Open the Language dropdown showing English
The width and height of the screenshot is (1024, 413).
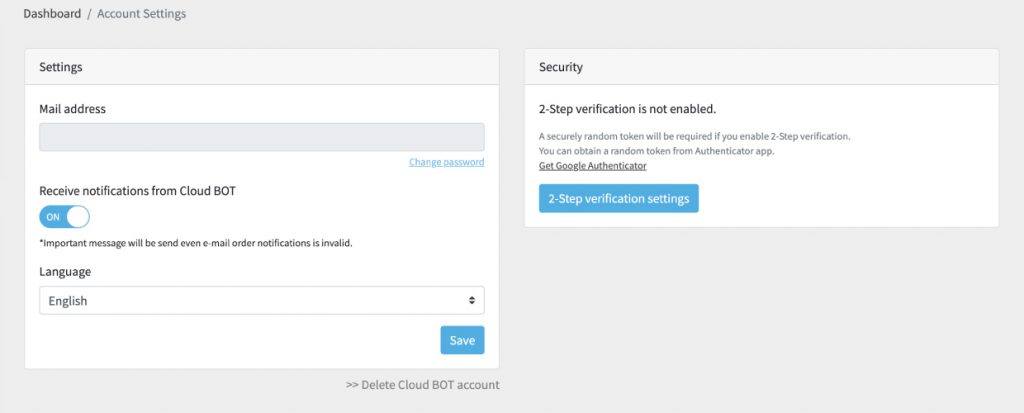pos(262,301)
